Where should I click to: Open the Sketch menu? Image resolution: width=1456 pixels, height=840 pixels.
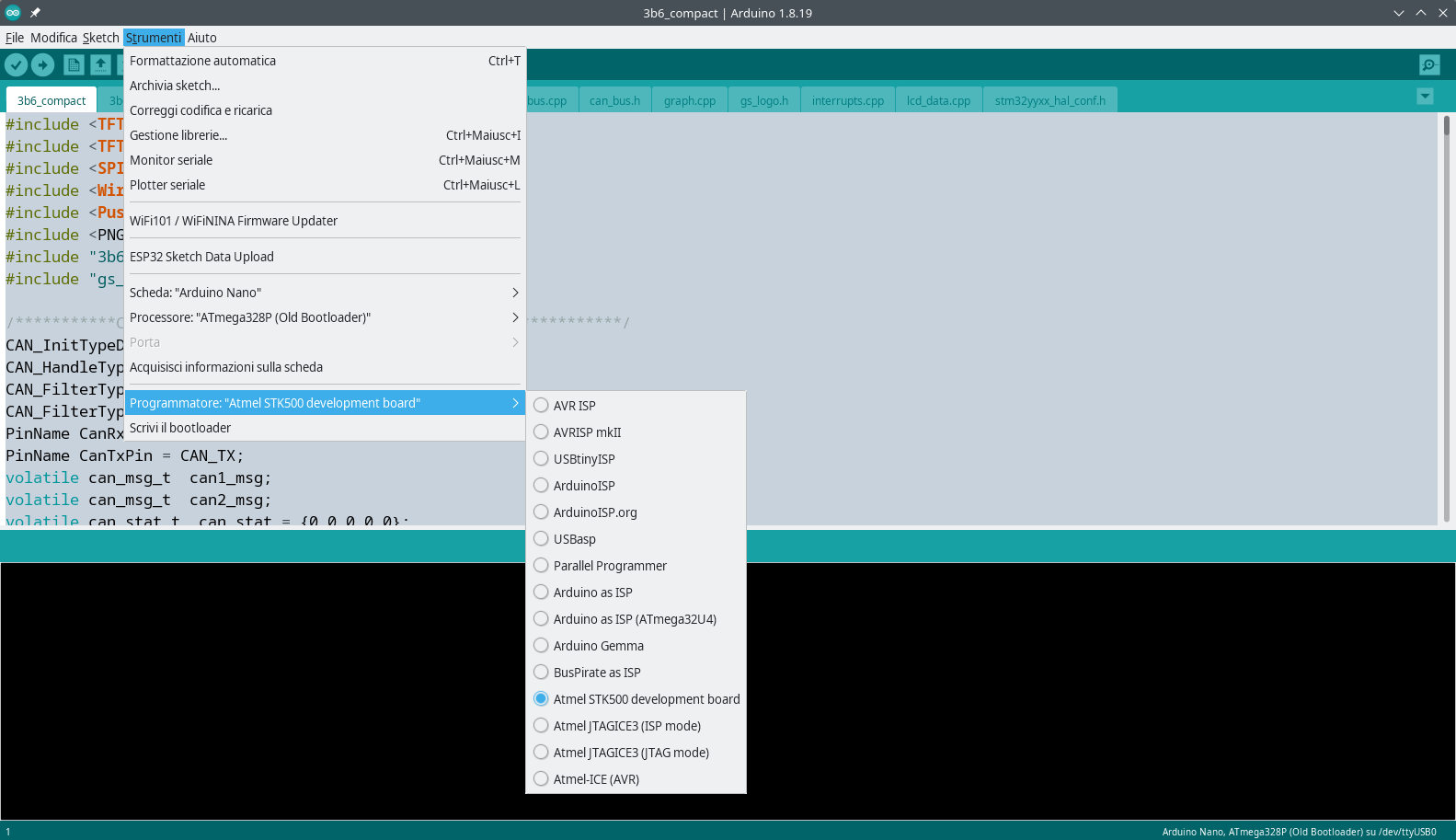coord(100,38)
